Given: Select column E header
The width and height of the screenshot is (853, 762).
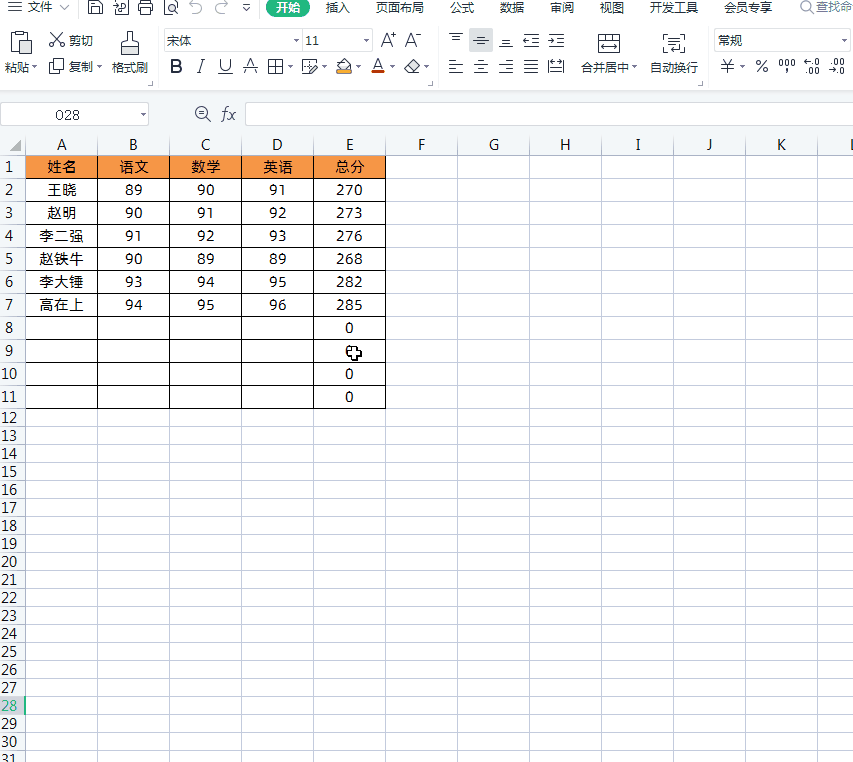Looking at the screenshot, I should click(349, 145).
